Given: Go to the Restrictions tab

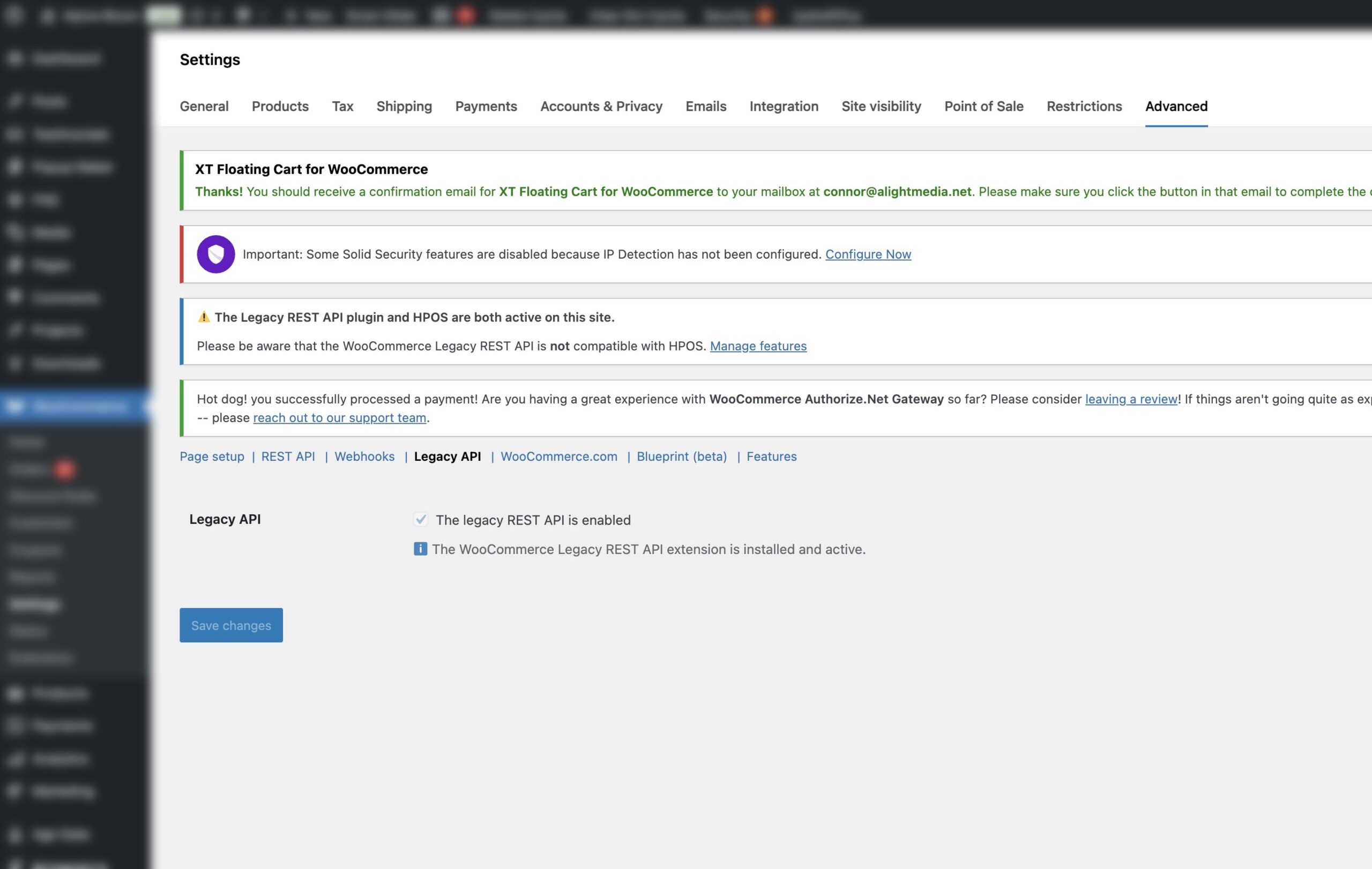Looking at the screenshot, I should [x=1084, y=106].
